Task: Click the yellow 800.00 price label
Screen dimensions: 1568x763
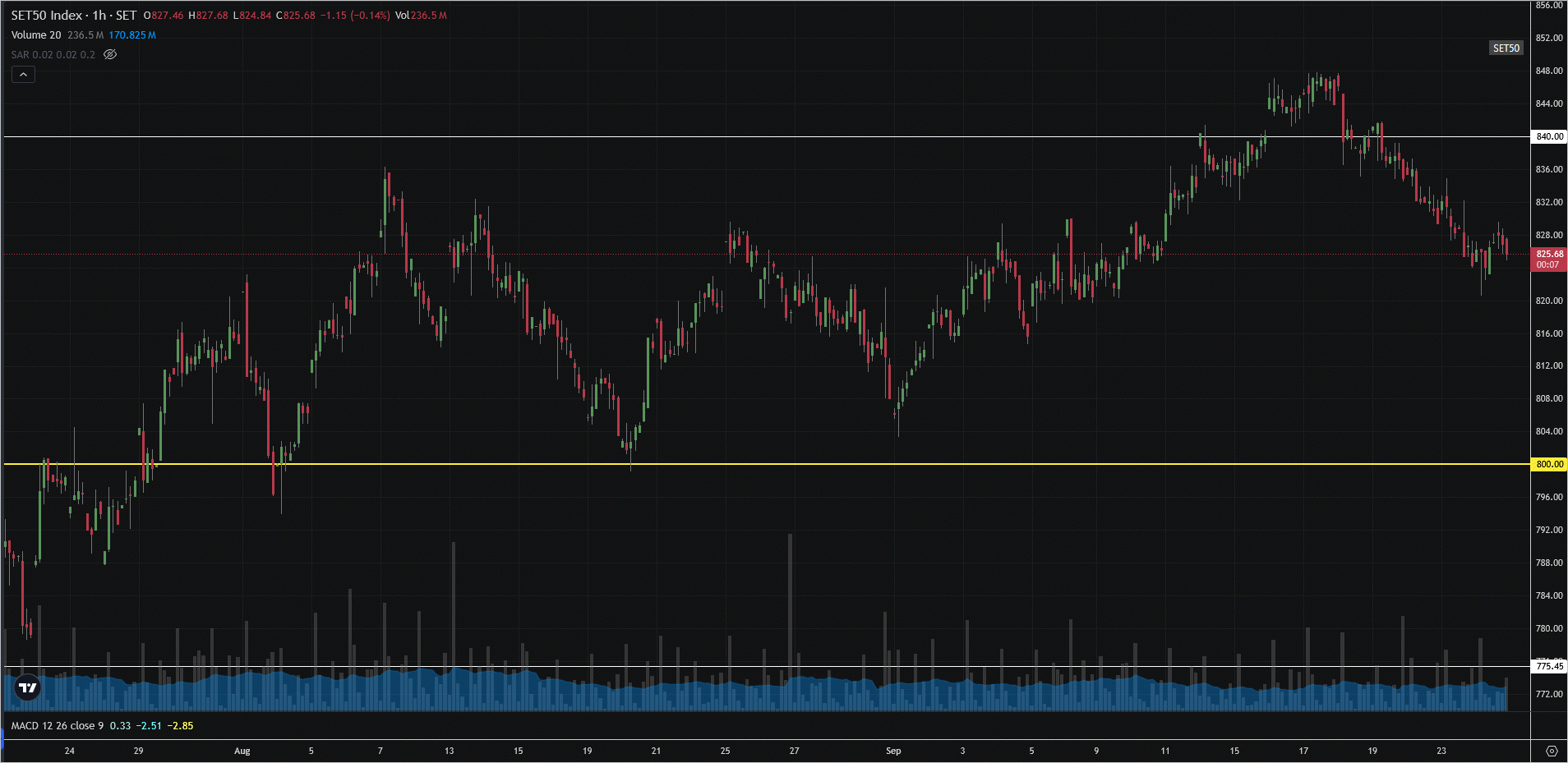Action: tap(1549, 464)
